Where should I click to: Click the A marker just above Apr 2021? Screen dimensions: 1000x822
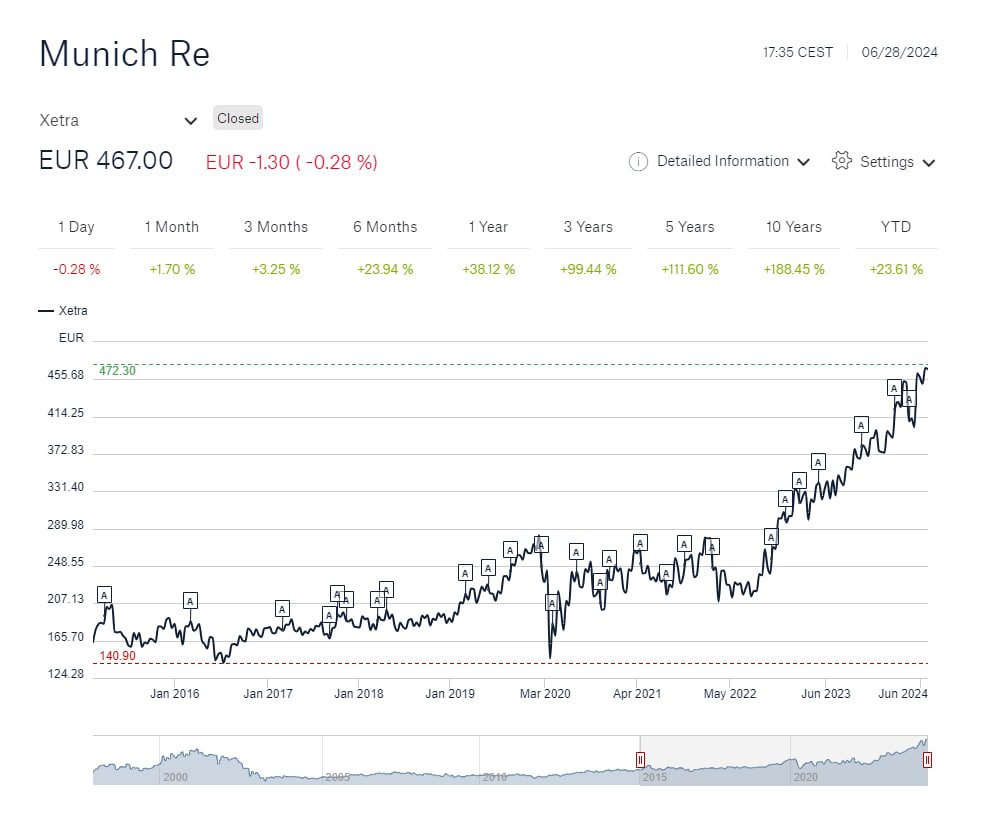[640, 543]
